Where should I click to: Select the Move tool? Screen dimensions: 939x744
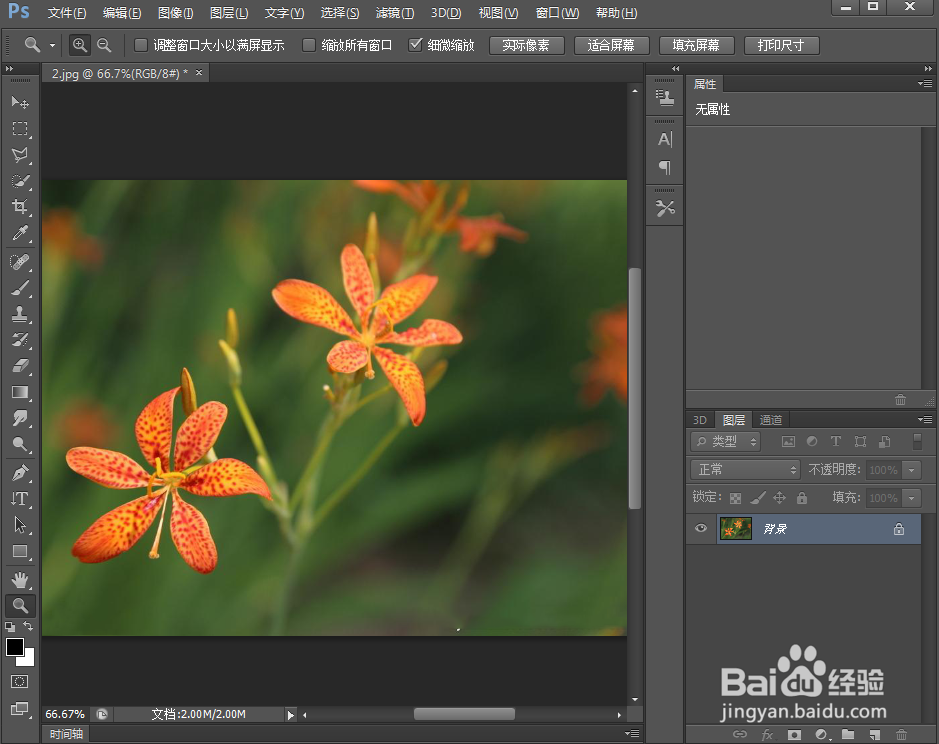[x=20, y=103]
